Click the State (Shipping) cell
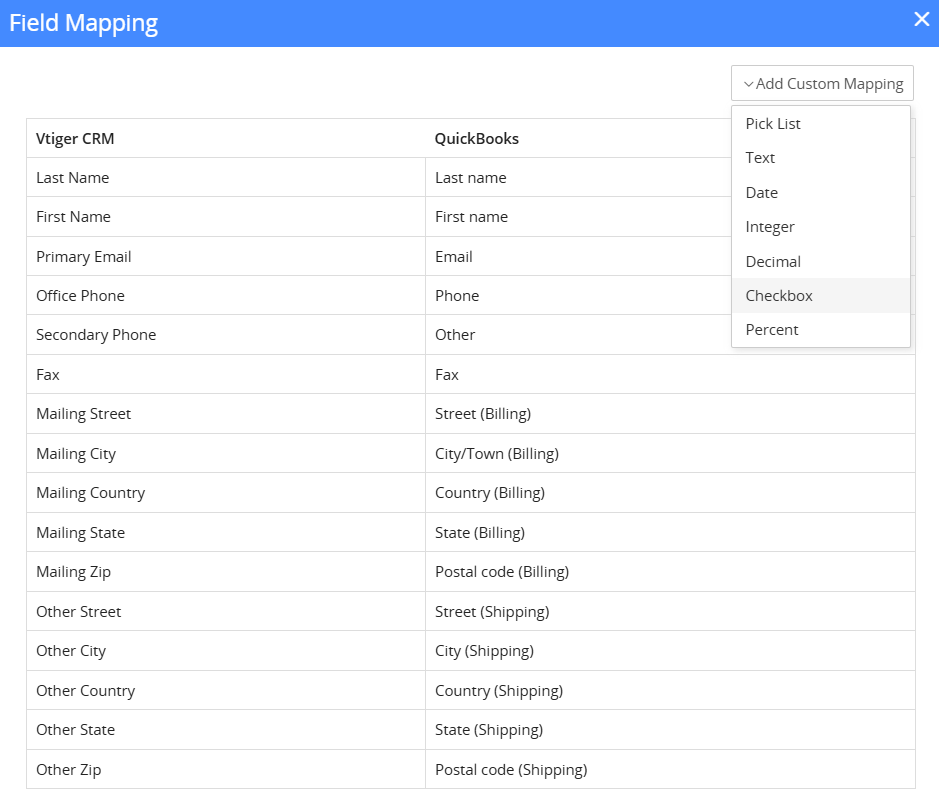 coord(670,730)
